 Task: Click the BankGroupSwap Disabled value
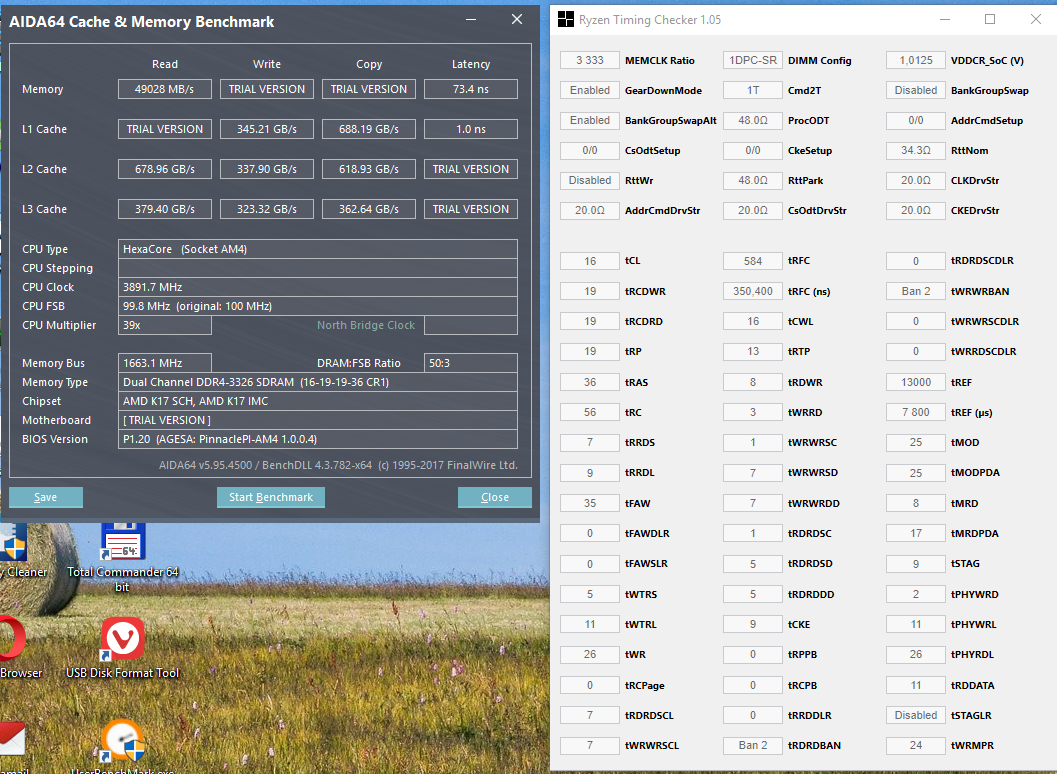[916, 90]
